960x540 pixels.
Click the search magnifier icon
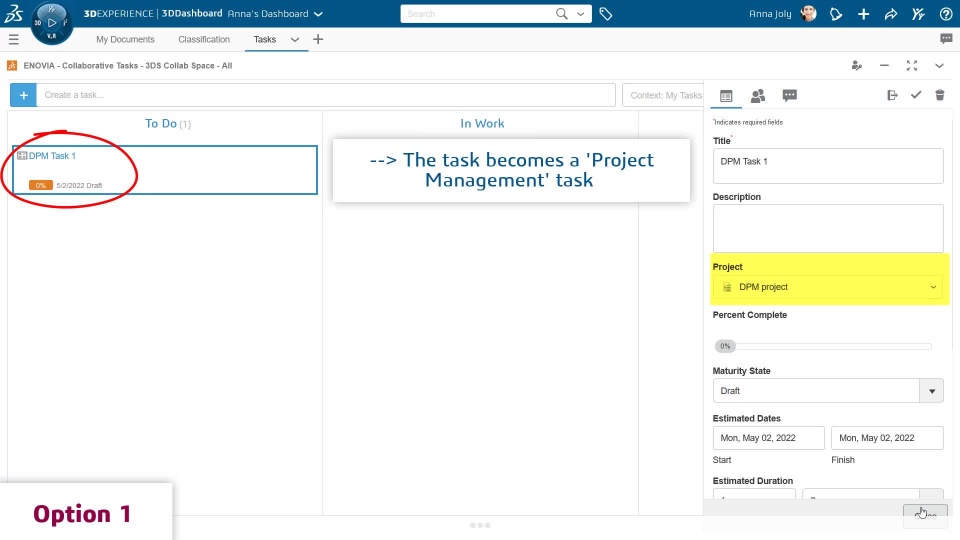point(561,13)
